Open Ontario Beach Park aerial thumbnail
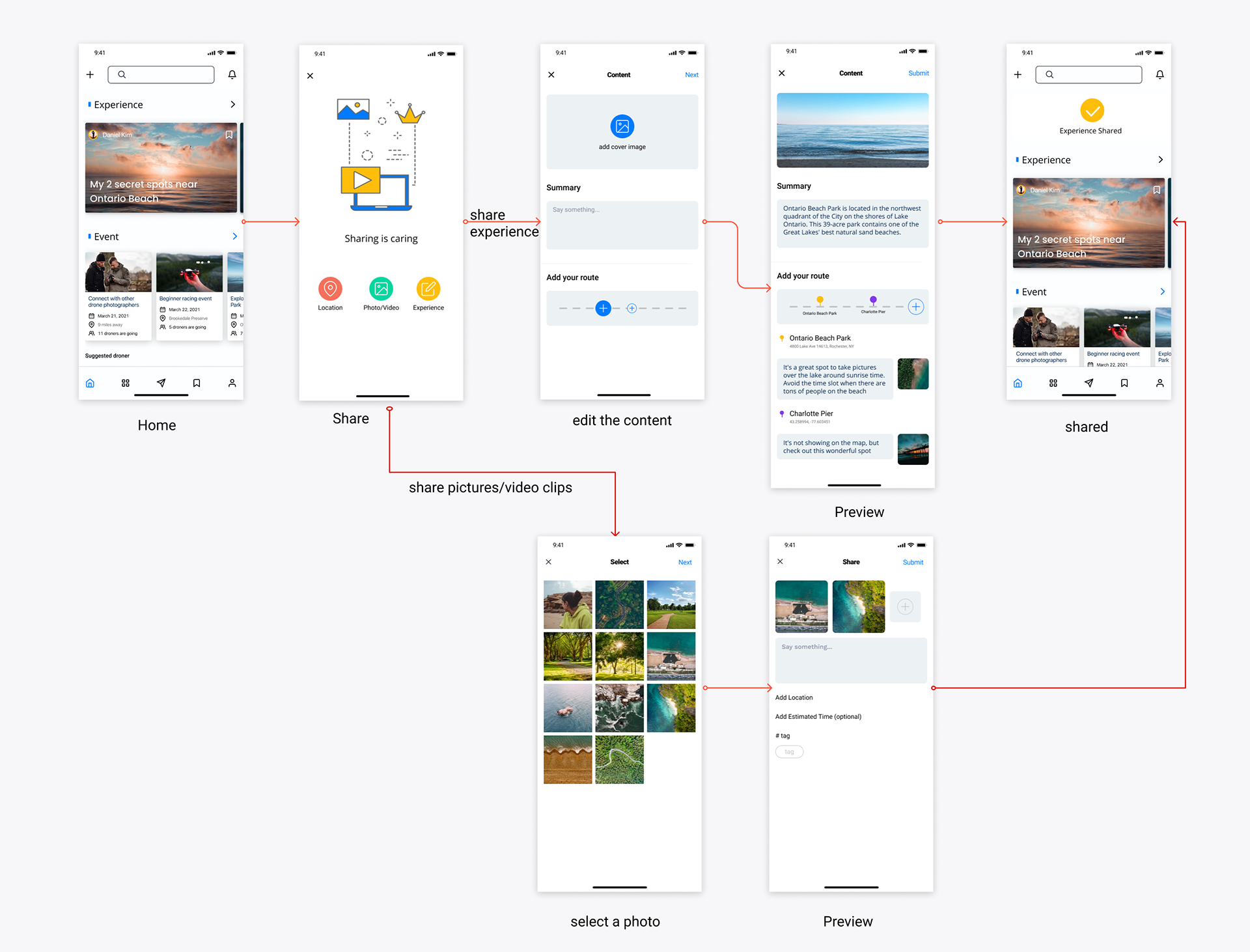The image size is (1250, 952). pyautogui.click(x=913, y=374)
